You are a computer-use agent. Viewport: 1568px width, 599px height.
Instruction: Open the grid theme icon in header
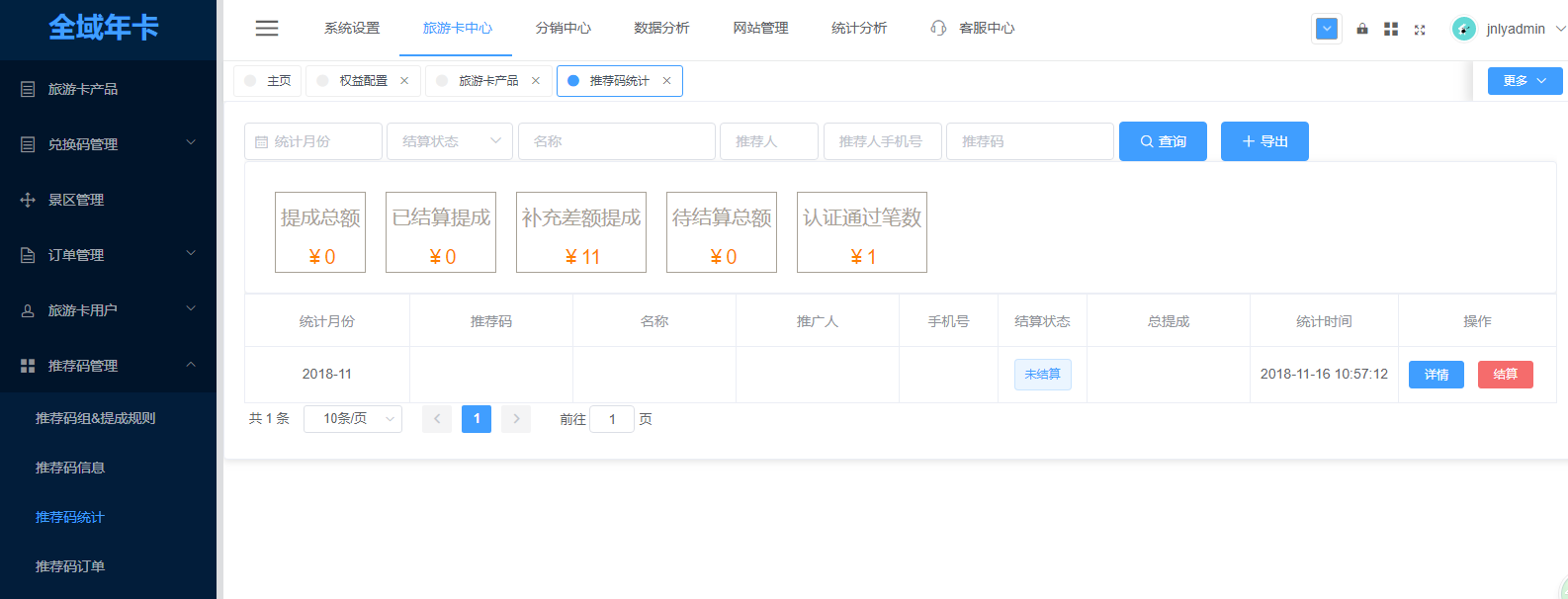click(x=1391, y=29)
